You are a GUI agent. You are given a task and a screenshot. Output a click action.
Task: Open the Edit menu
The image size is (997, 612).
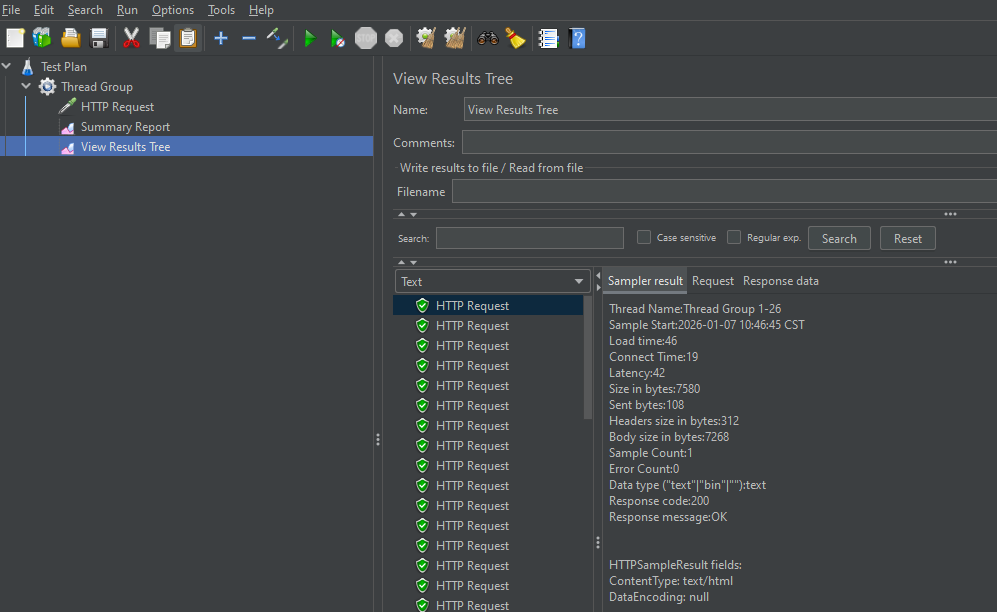(x=43, y=10)
